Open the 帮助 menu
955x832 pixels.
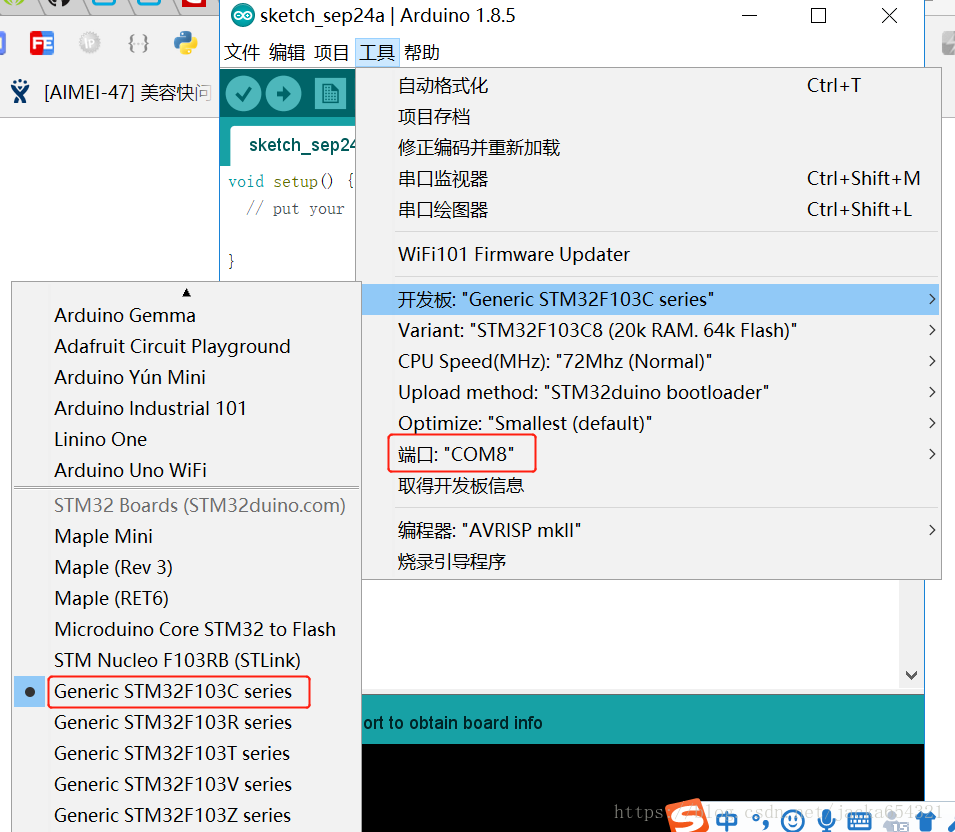click(421, 52)
